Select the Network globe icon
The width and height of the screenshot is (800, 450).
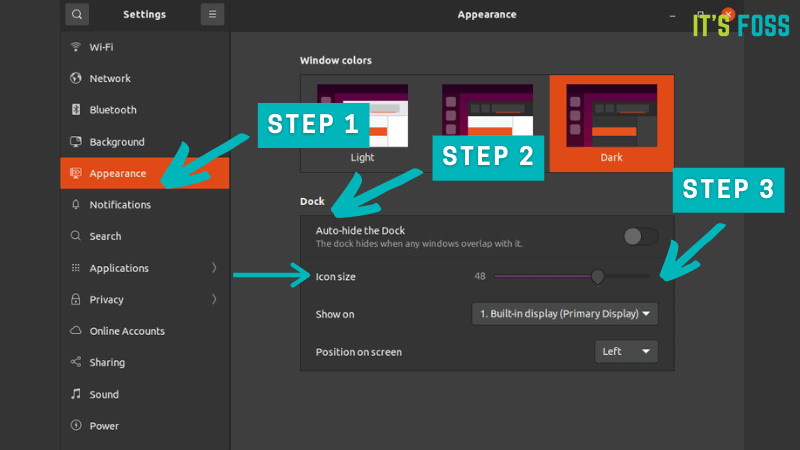pos(76,78)
